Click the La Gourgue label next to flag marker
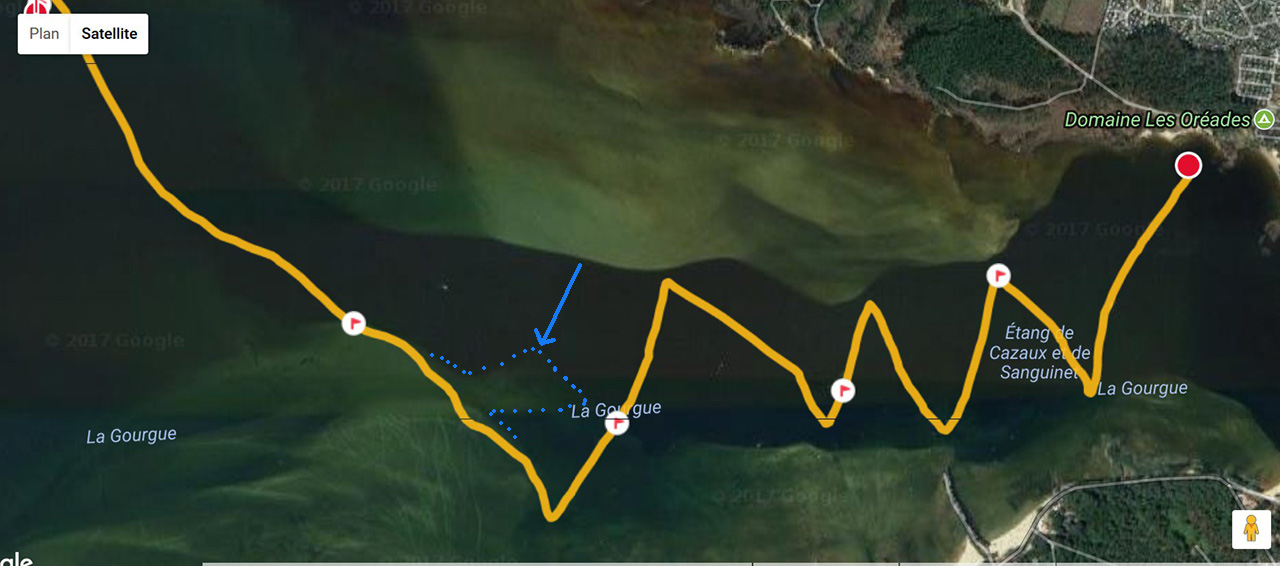 616,409
